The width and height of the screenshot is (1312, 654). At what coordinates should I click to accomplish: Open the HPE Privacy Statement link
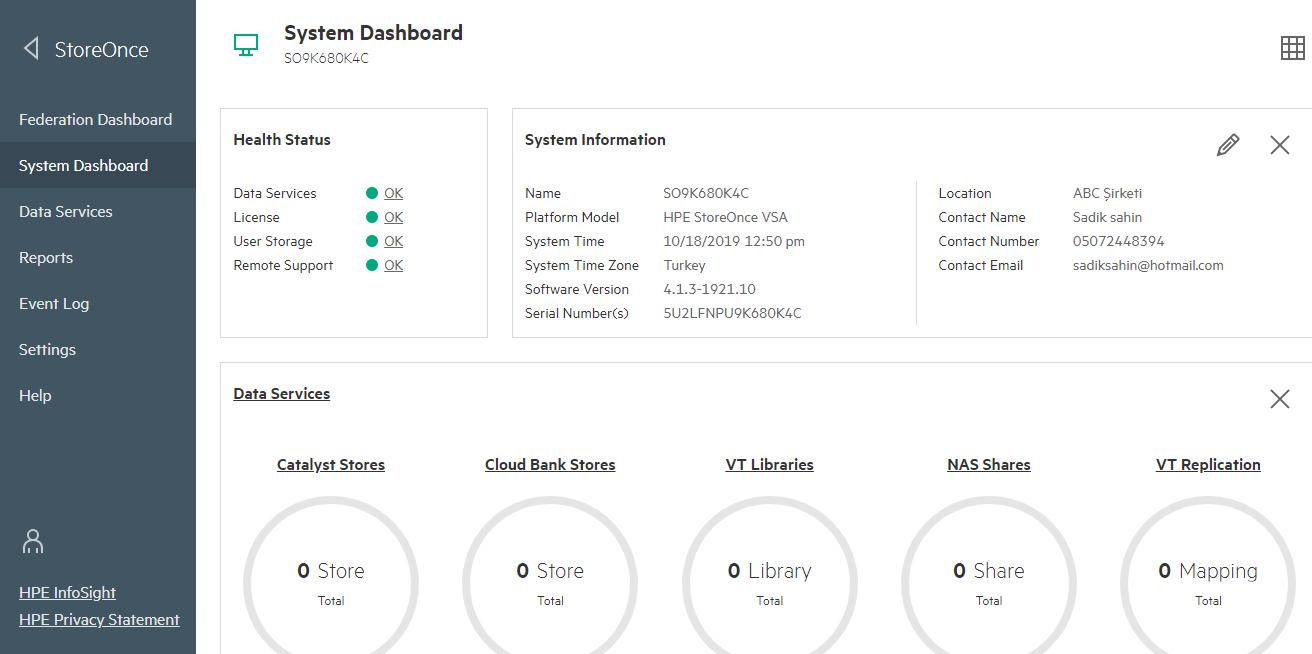[99, 620]
